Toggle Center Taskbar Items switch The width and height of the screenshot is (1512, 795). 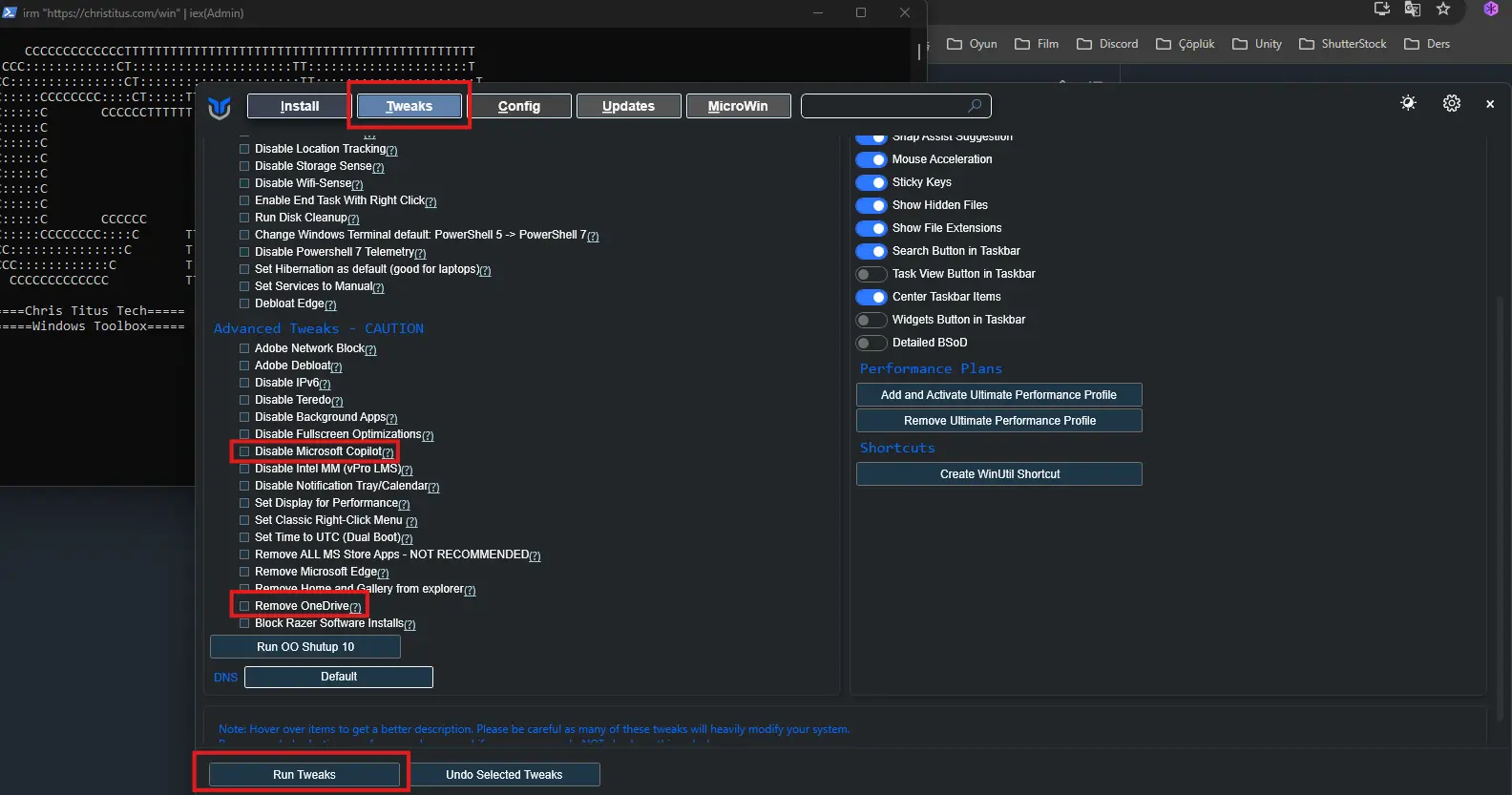[871, 297]
